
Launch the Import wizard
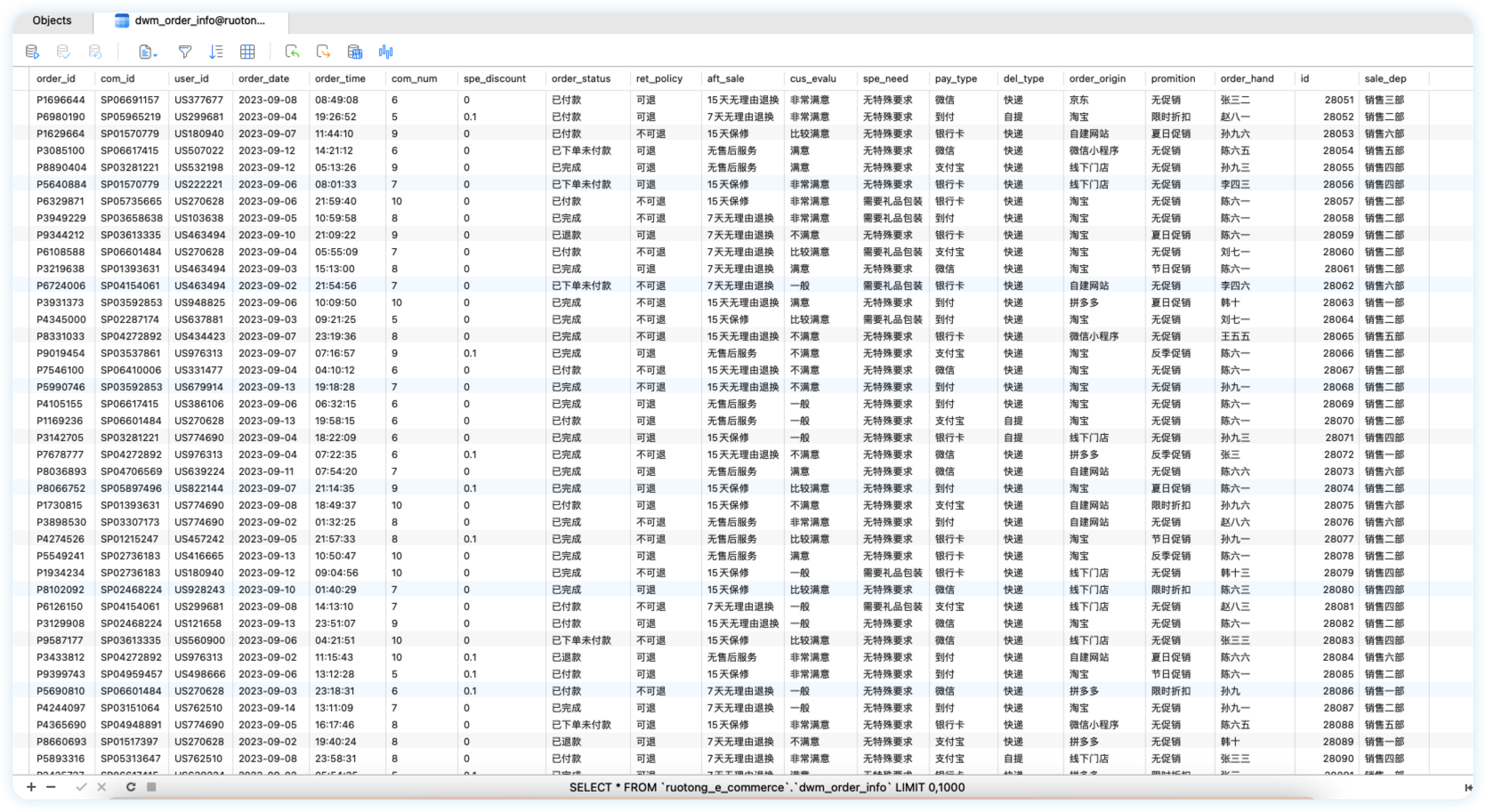click(292, 52)
